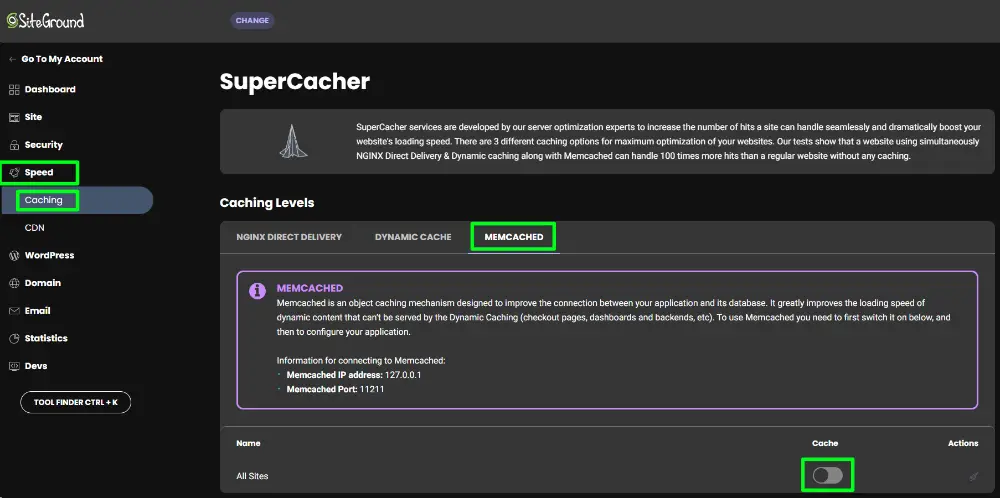
Task: Click the Site icon in sidebar
Action: 14,117
